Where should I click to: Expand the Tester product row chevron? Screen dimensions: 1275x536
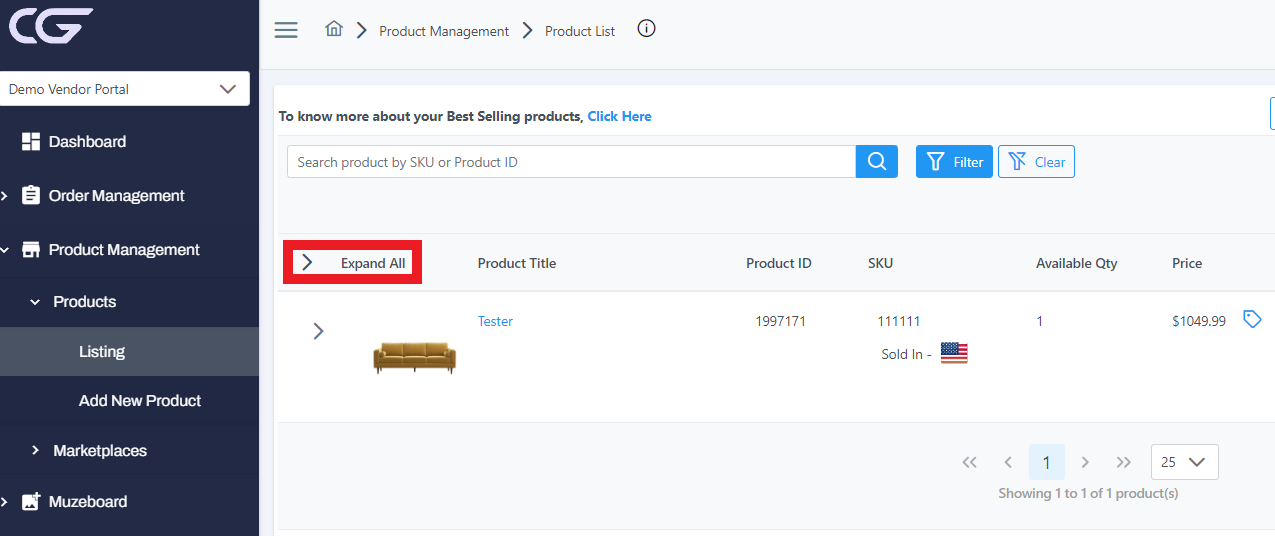(318, 331)
